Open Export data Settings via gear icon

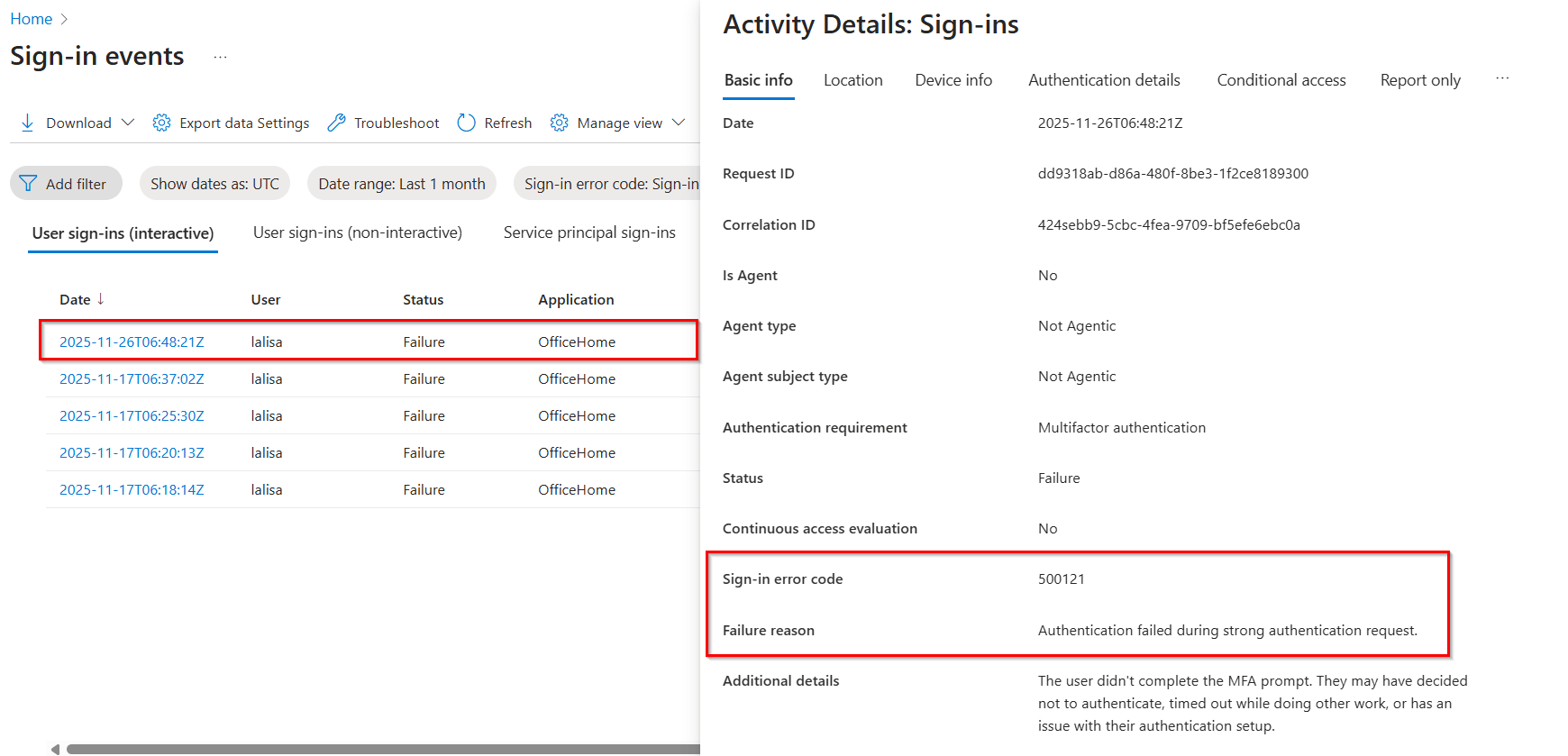pyautogui.click(x=161, y=123)
